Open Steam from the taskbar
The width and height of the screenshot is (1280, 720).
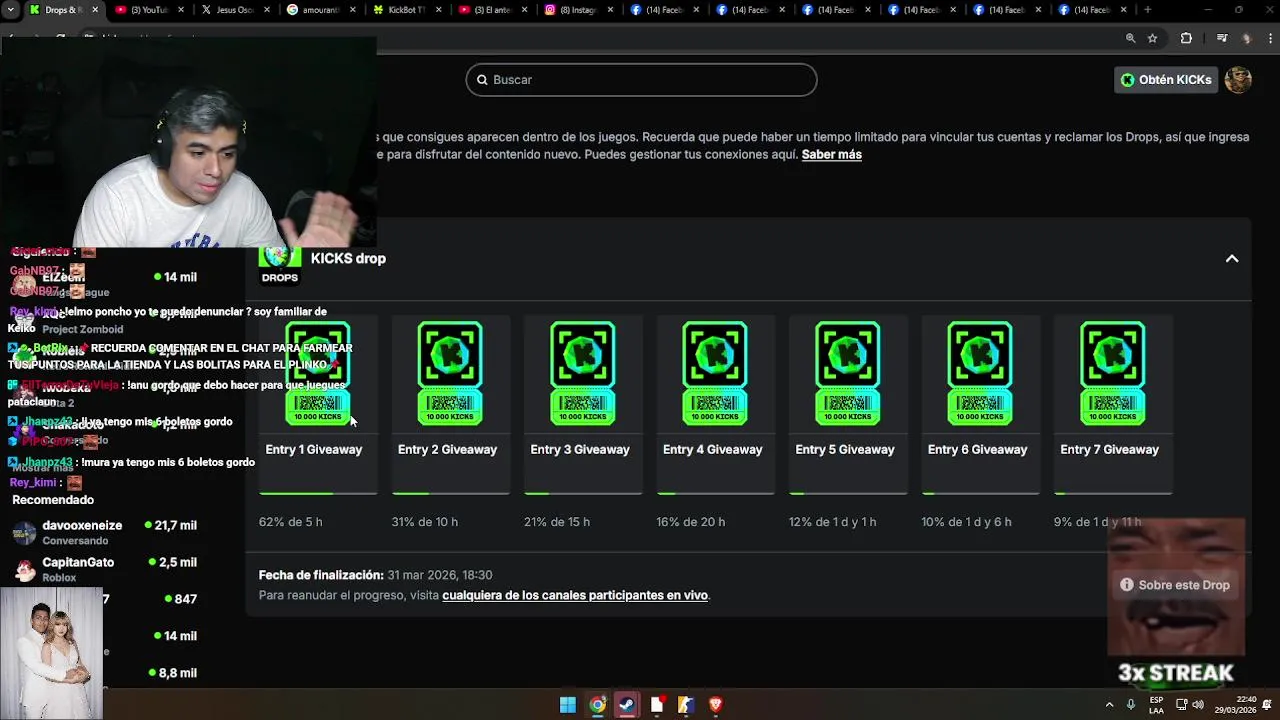click(x=627, y=705)
